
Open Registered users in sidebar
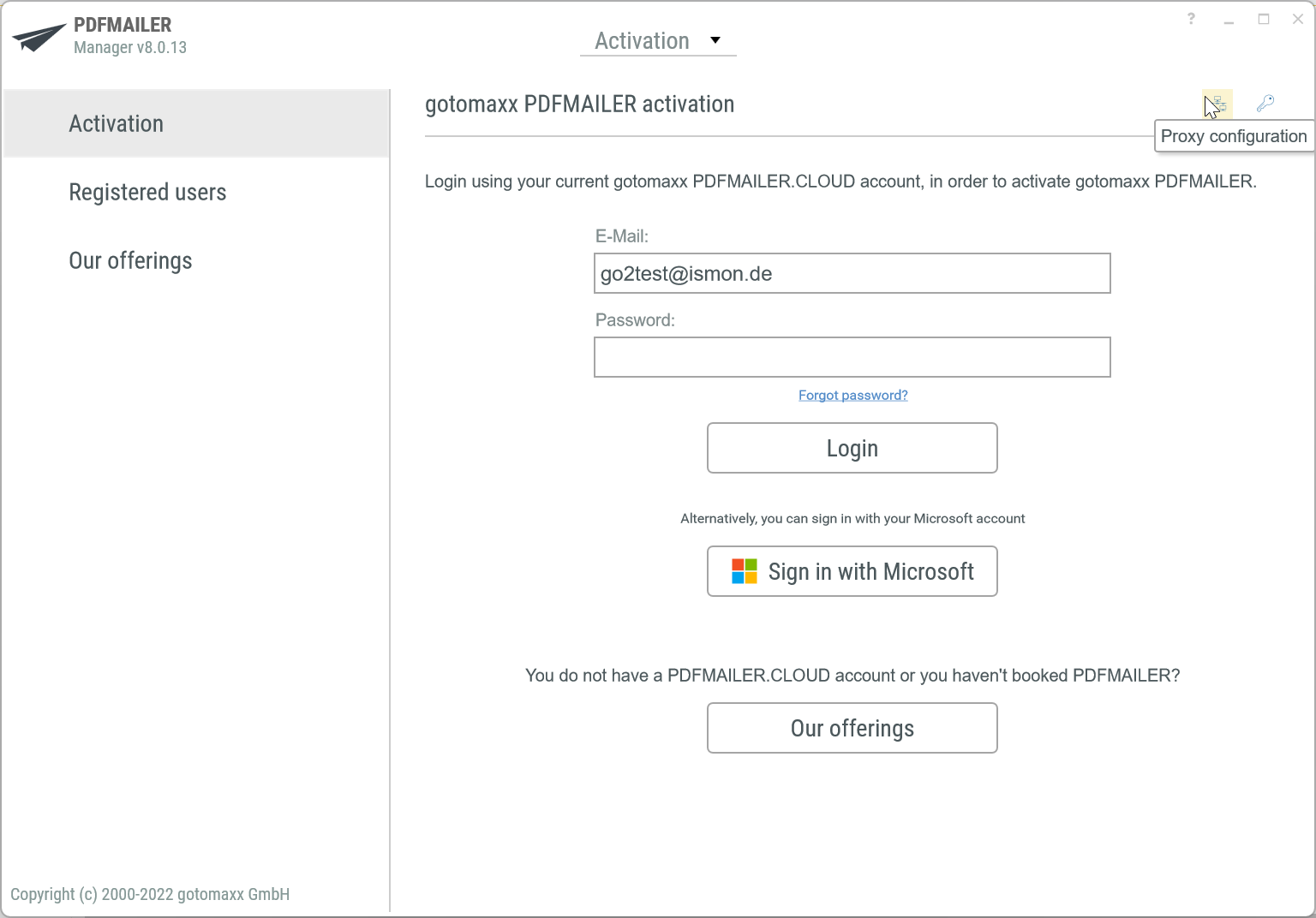[x=196, y=192]
